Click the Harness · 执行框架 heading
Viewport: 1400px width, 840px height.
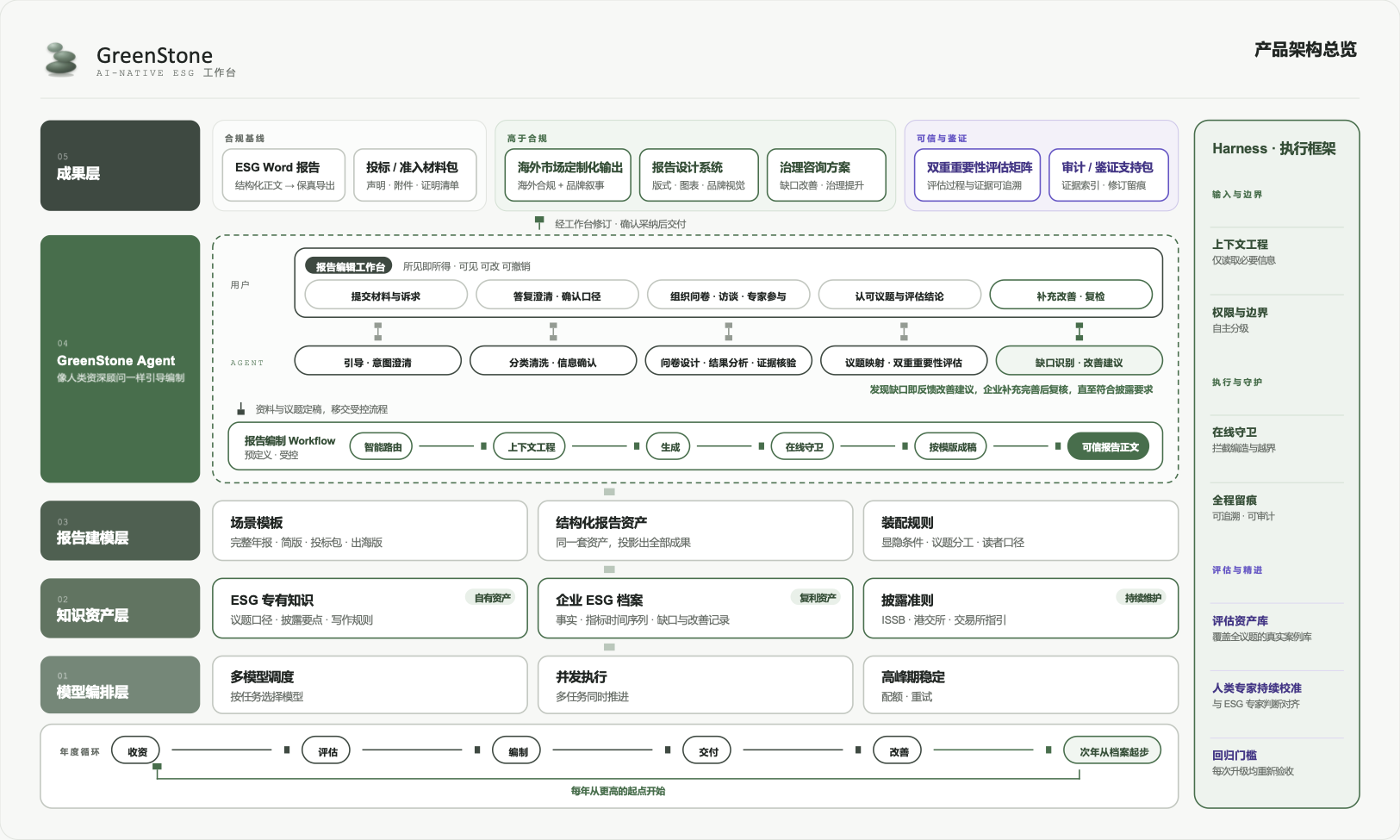tap(1273, 148)
